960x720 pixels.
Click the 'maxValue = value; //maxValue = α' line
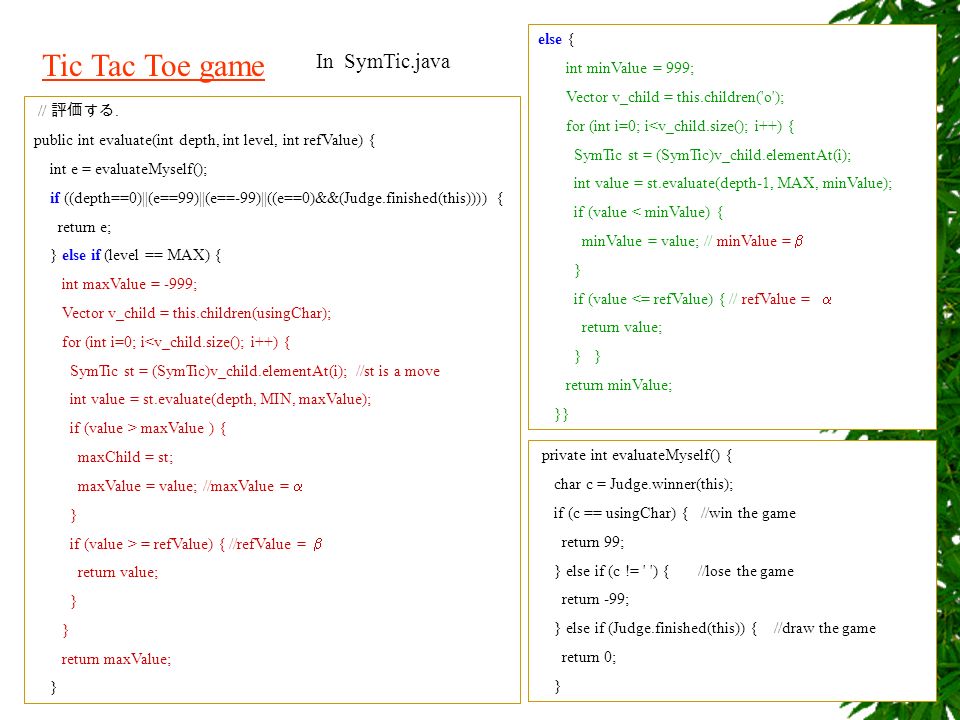pyautogui.click(x=190, y=486)
